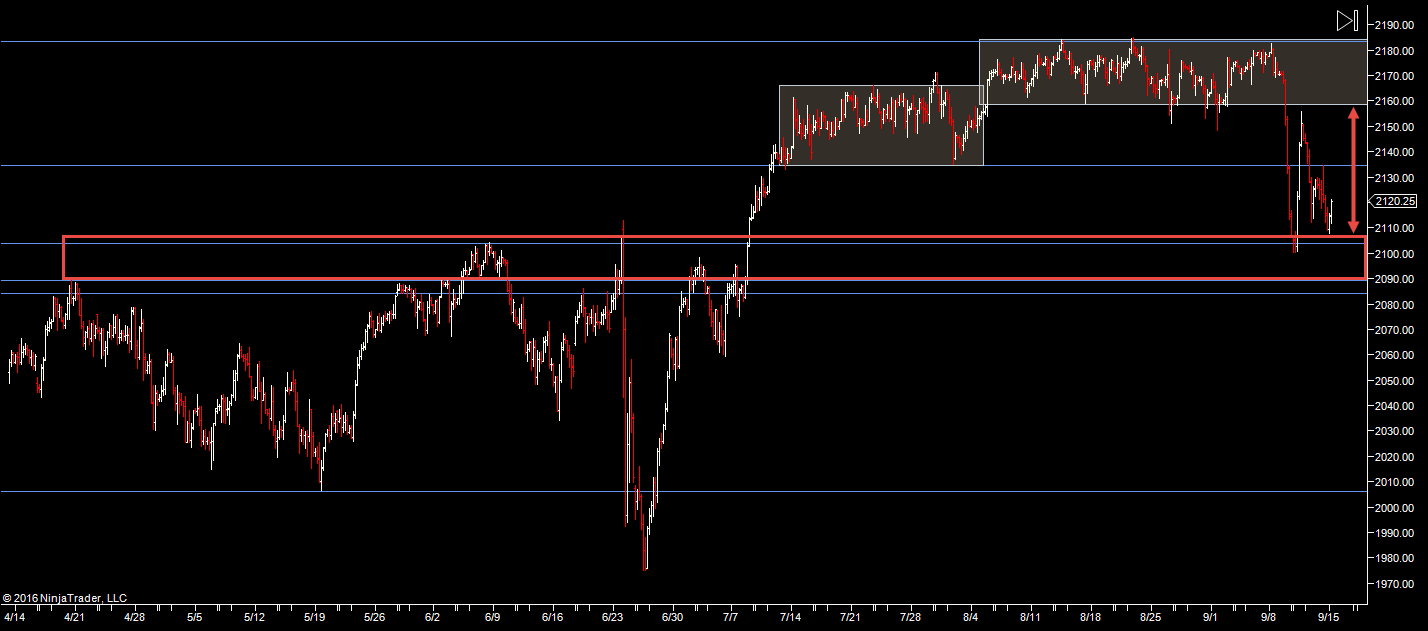Click the 9/15 date axis label
Image resolution: width=1428 pixels, height=631 pixels.
point(1329,618)
